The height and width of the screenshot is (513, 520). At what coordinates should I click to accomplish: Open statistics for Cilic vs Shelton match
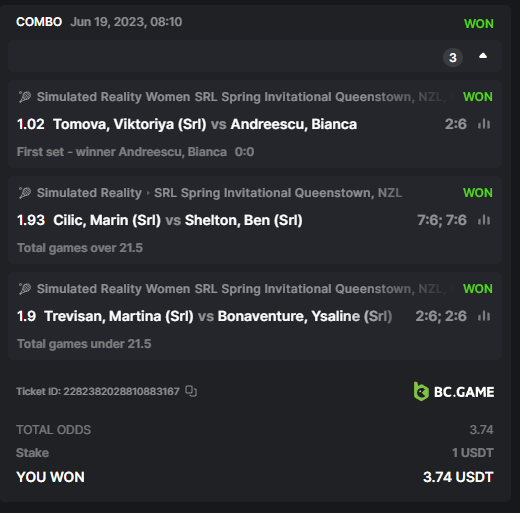coord(484,220)
